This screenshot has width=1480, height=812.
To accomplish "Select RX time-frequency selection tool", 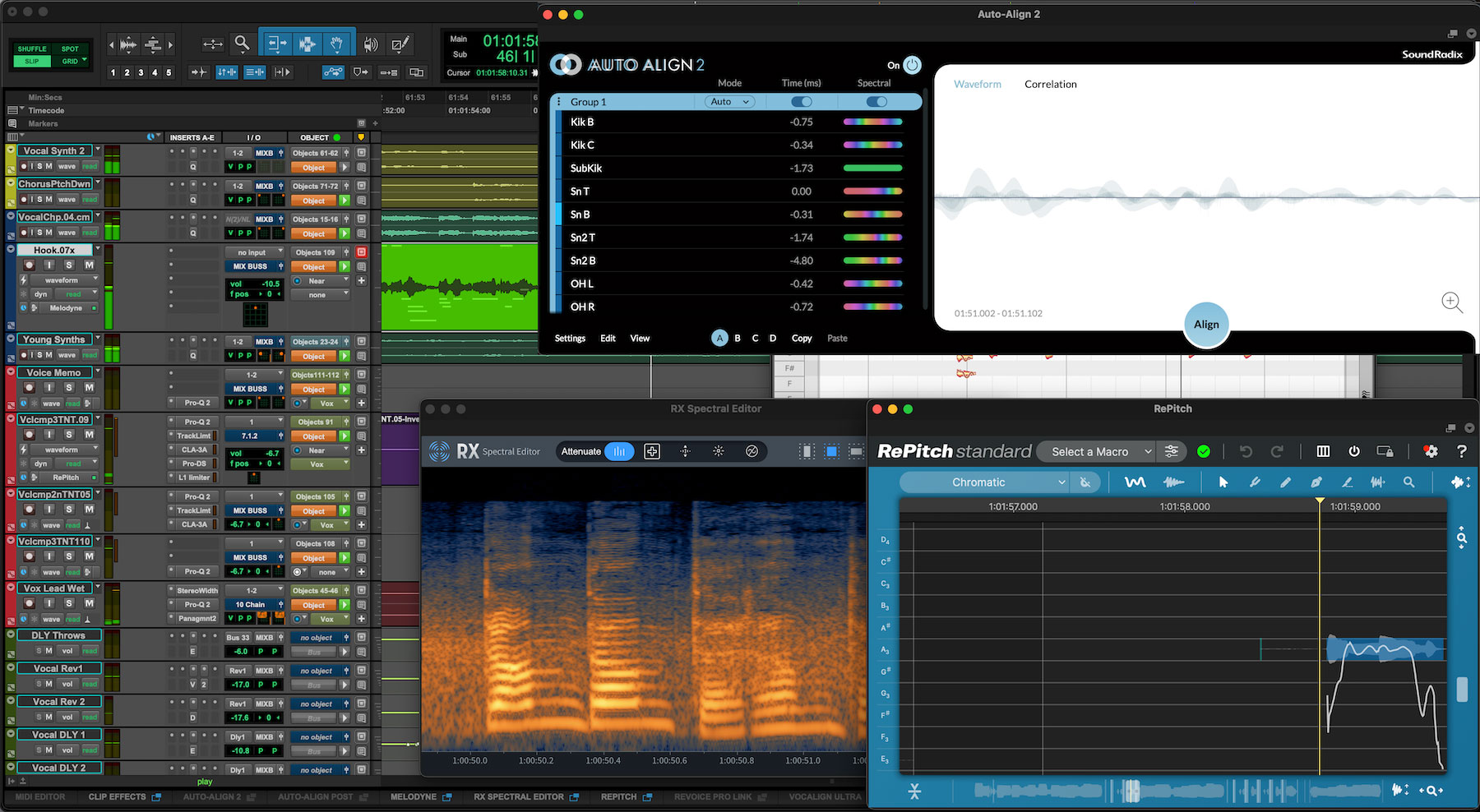I will tap(832, 451).
